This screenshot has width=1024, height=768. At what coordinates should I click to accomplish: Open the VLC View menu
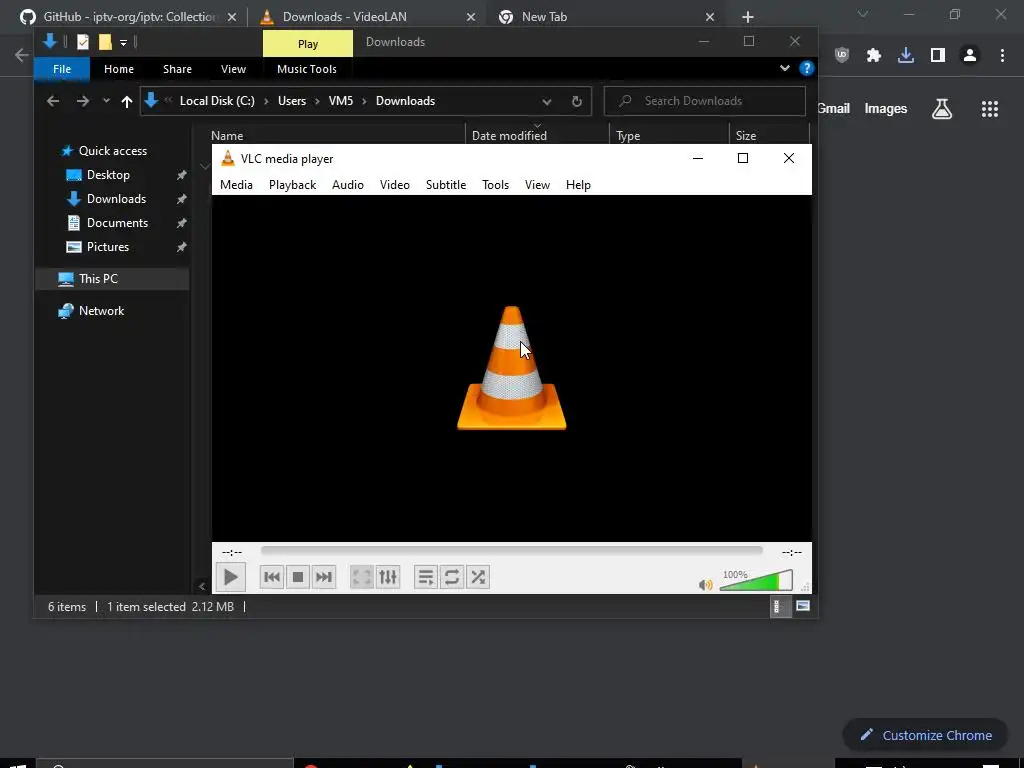pyautogui.click(x=537, y=185)
